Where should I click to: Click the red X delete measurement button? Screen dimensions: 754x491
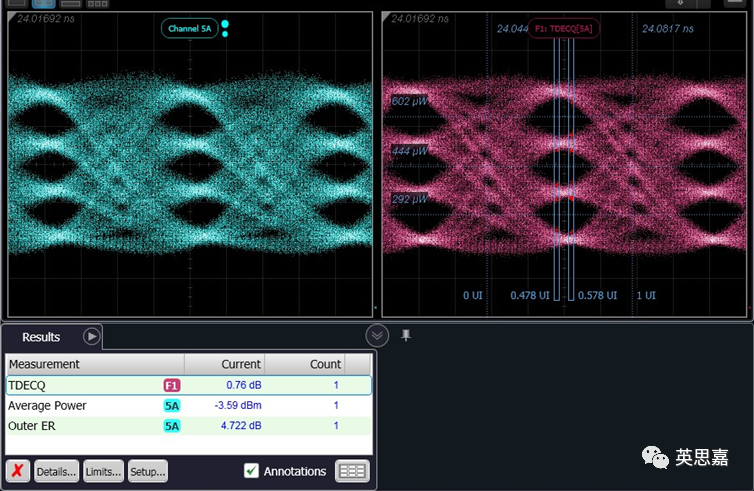(18, 471)
